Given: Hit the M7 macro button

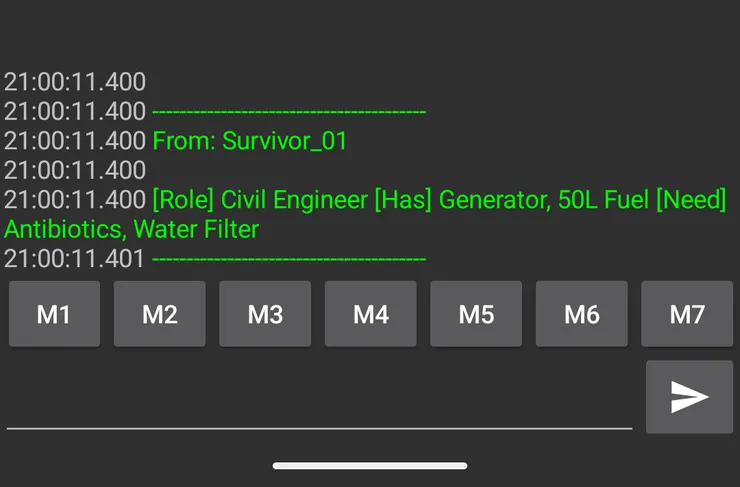Looking at the screenshot, I should click(x=687, y=314).
